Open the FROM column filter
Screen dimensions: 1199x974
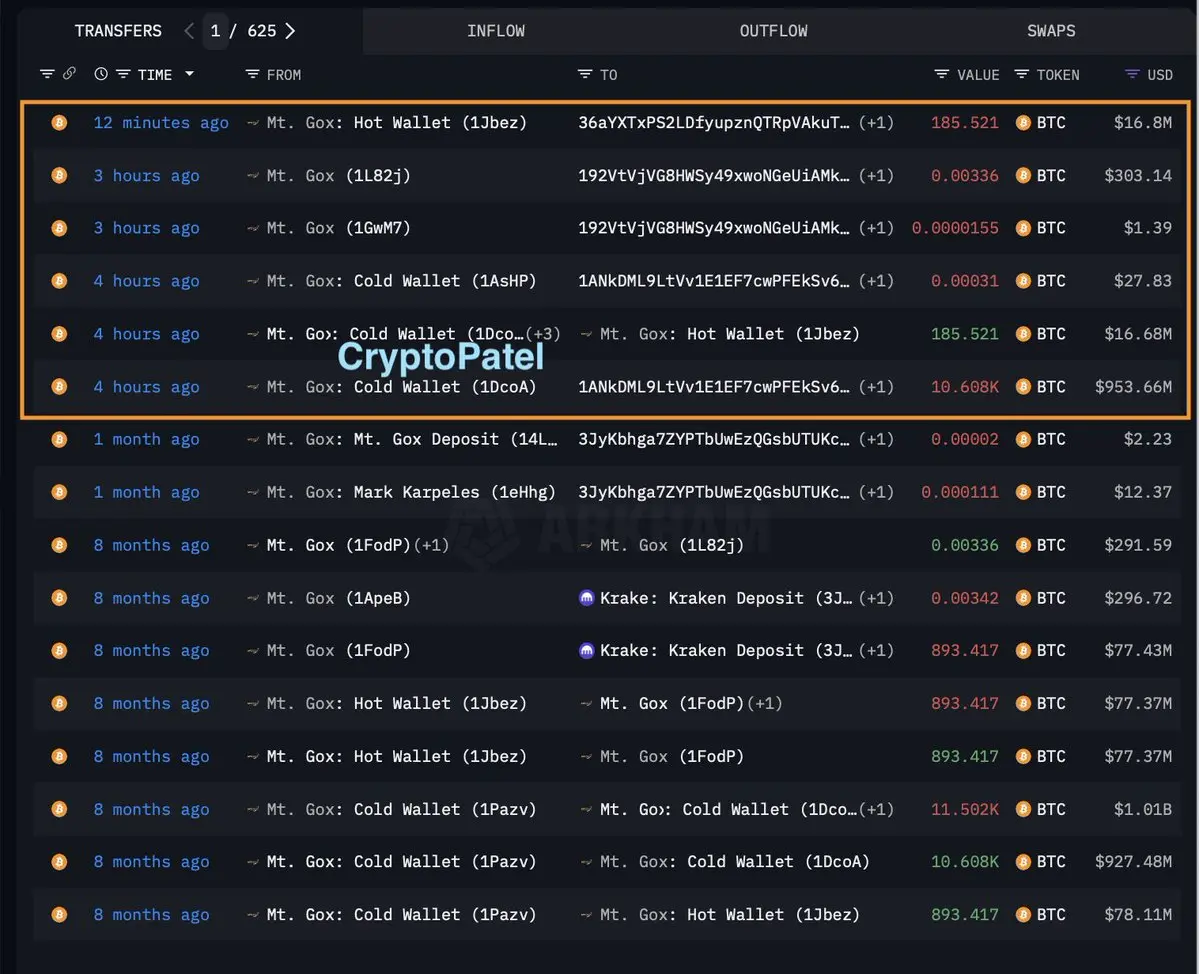pos(253,74)
